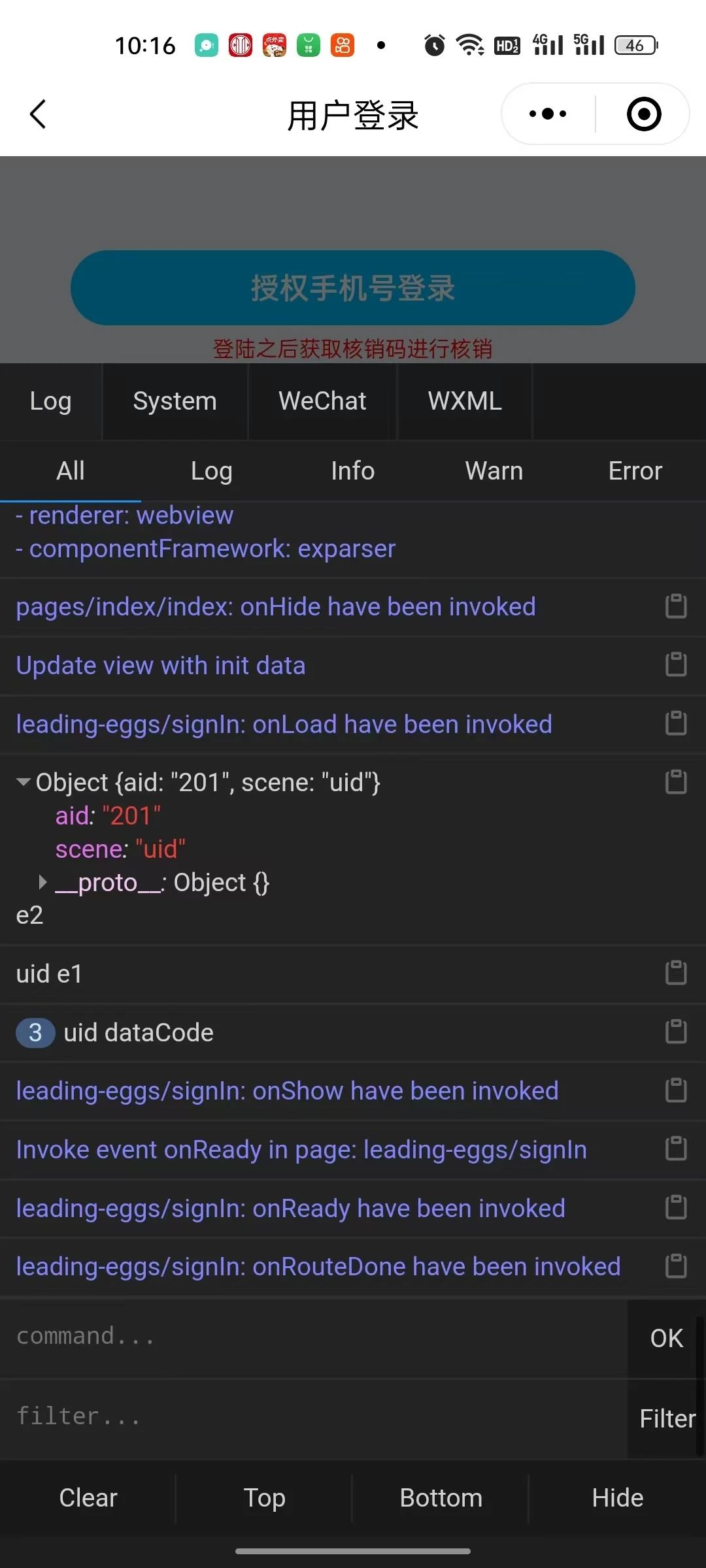This screenshot has width=706, height=1568.
Task: Clear the console log
Action: click(x=88, y=1497)
